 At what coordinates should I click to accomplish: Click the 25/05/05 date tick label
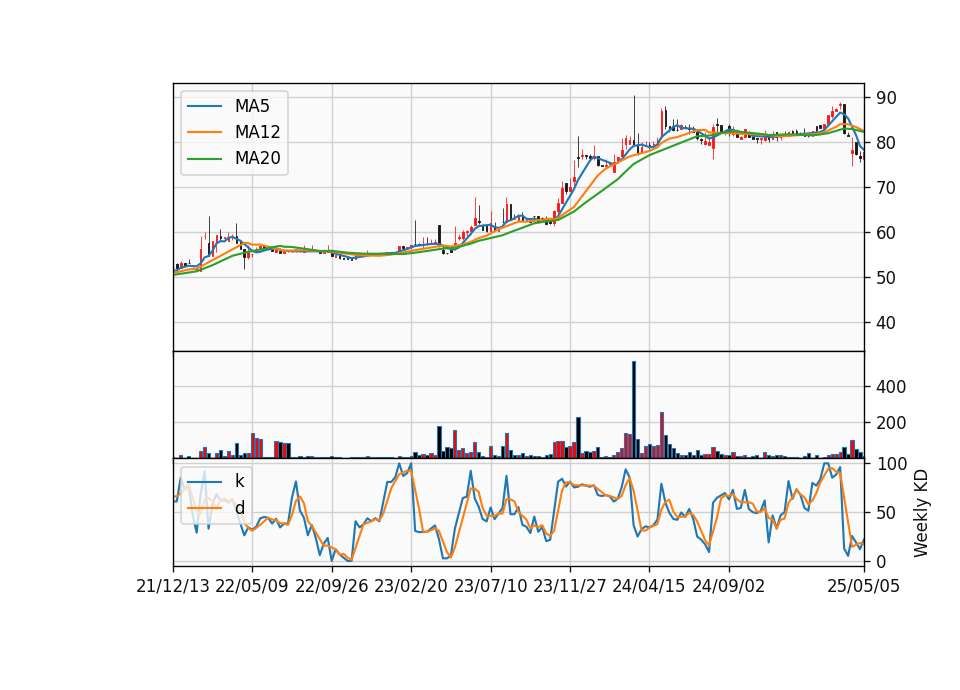864,586
